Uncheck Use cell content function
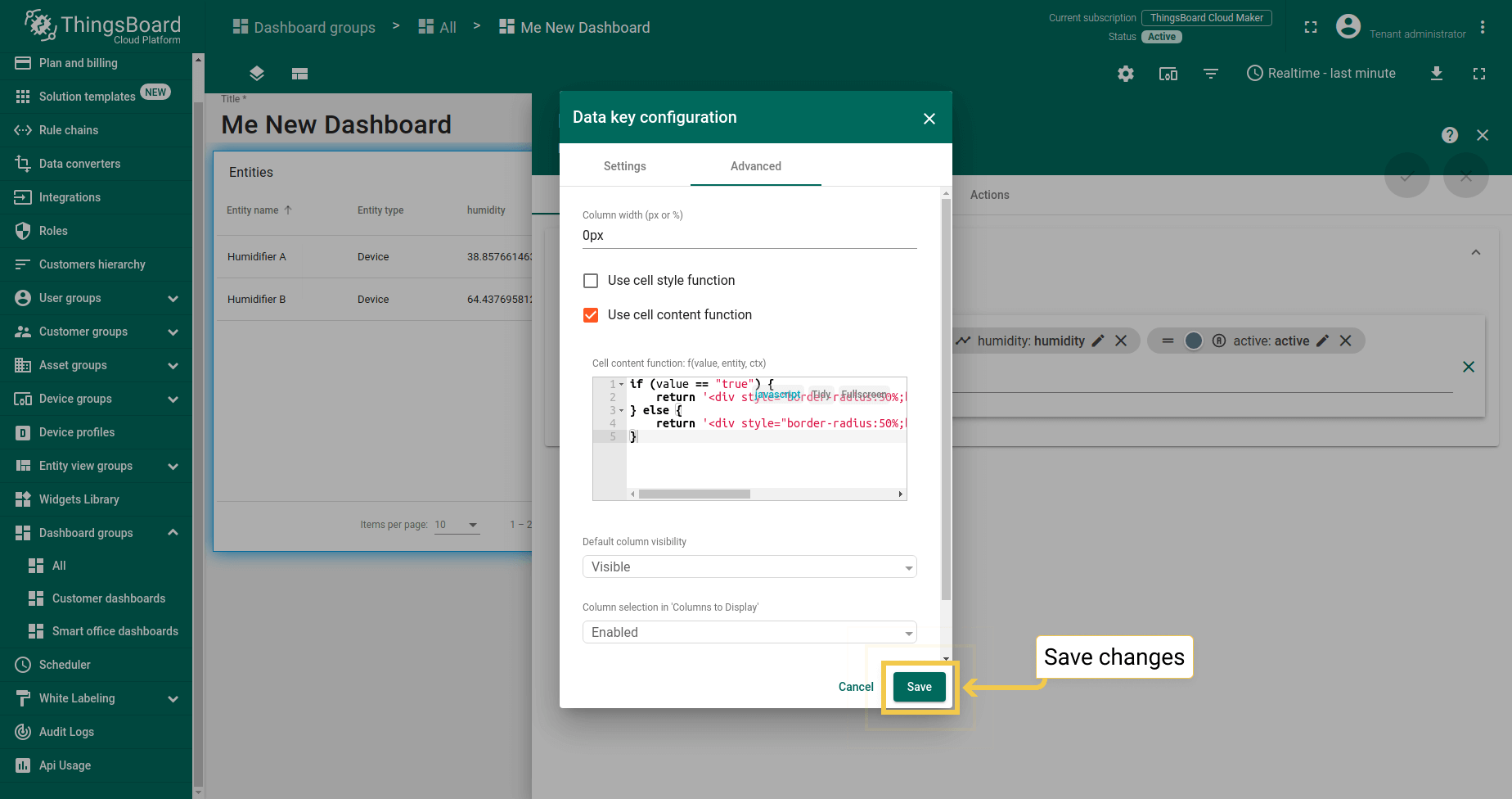Viewport: 1512px width, 799px height. (591, 315)
